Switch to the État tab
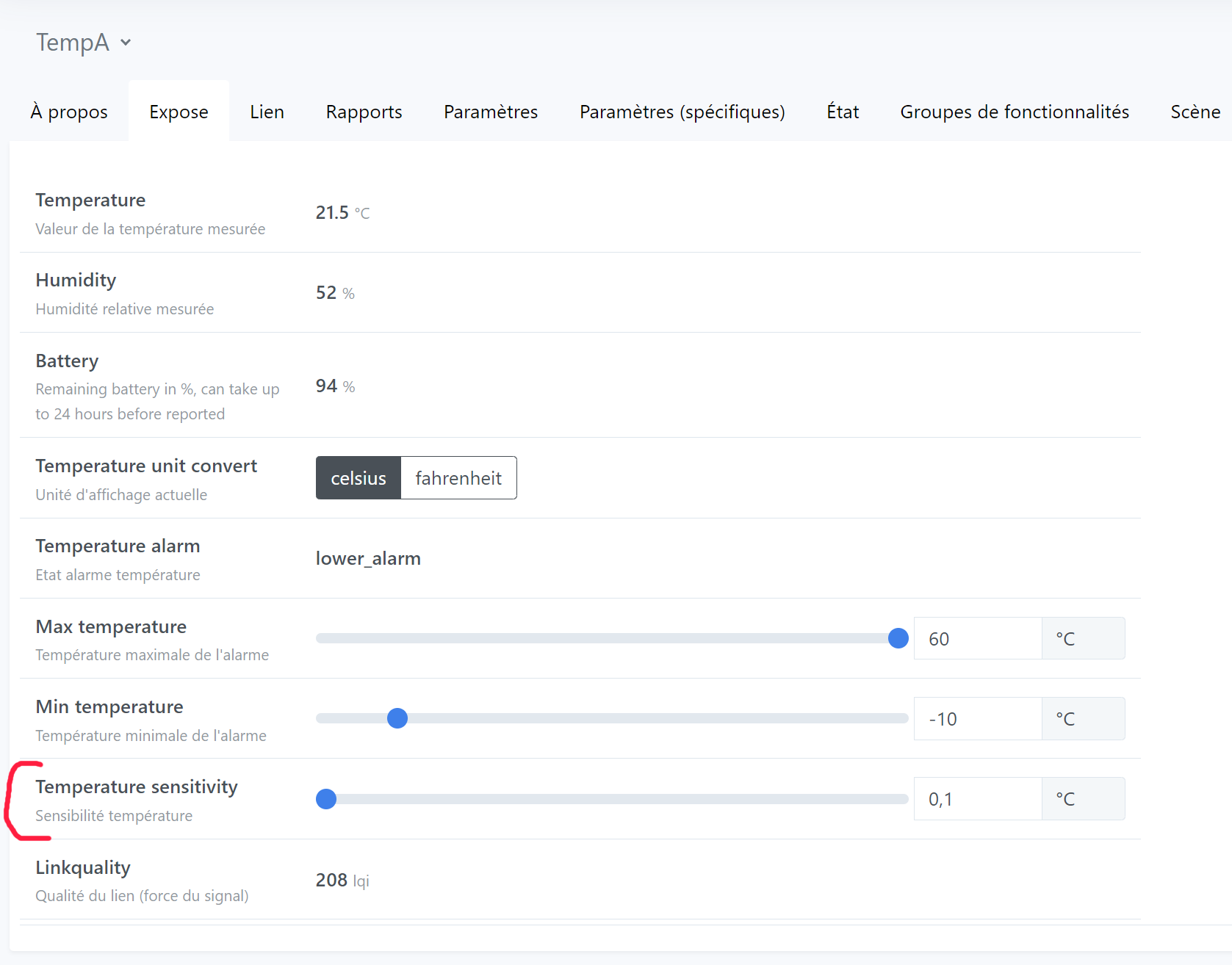Screen dimensions: 1232x965 tap(843, 112)
